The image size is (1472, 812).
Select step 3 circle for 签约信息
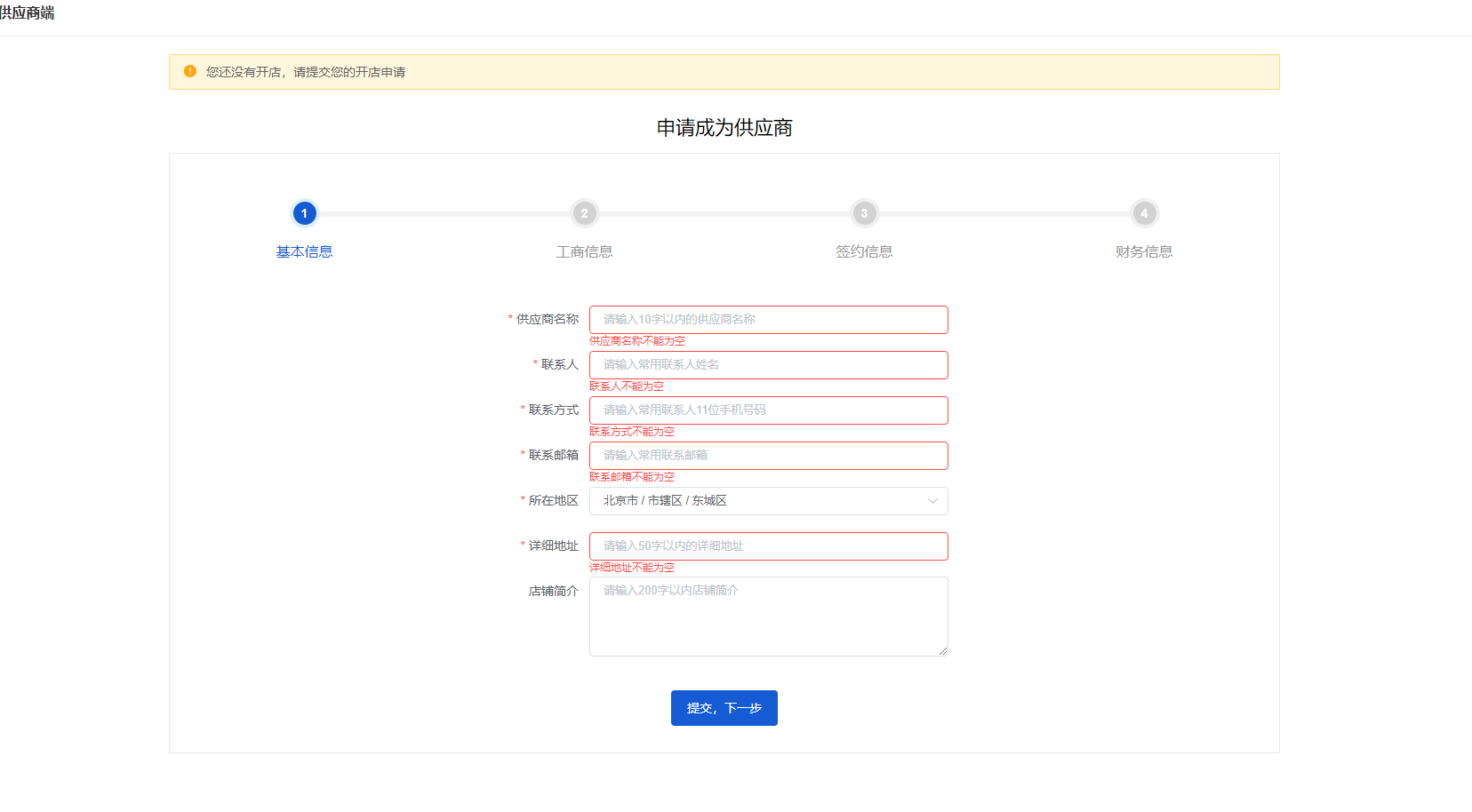point(864,213)
